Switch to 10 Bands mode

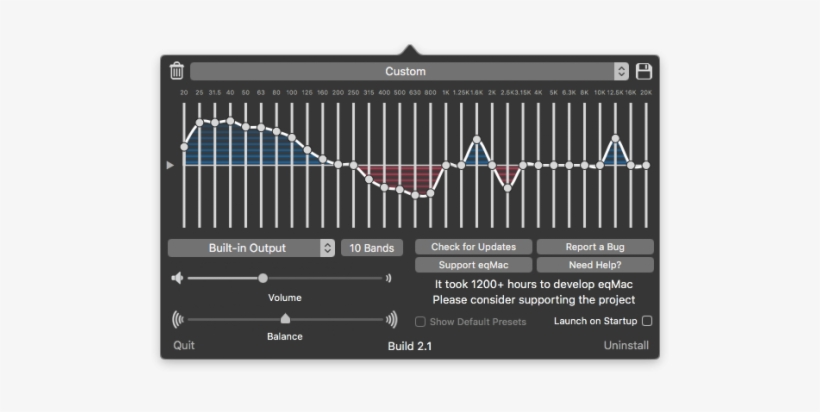pyautogui.click(x=372, y=248)
